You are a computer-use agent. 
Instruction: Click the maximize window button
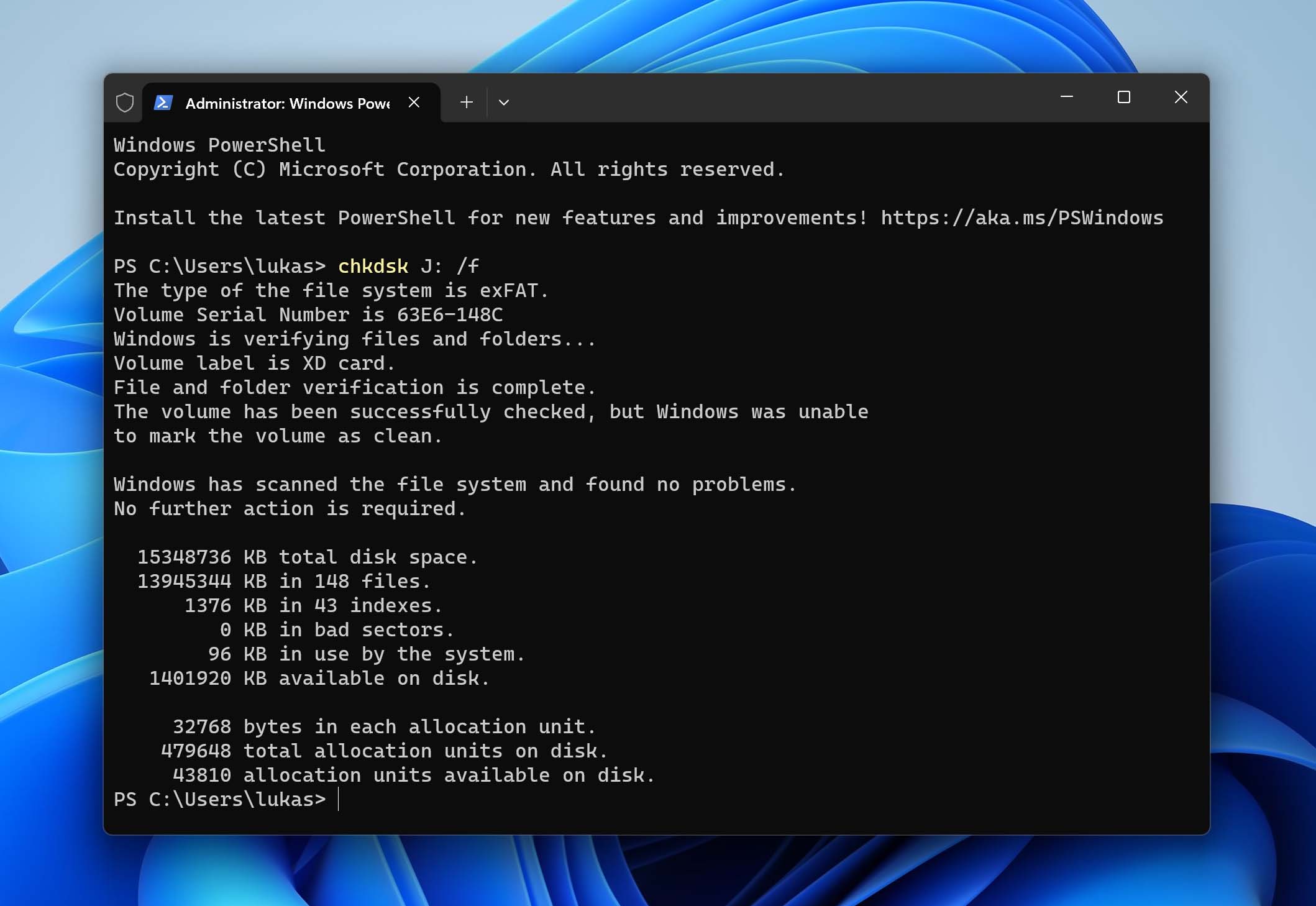(1123, 97)
